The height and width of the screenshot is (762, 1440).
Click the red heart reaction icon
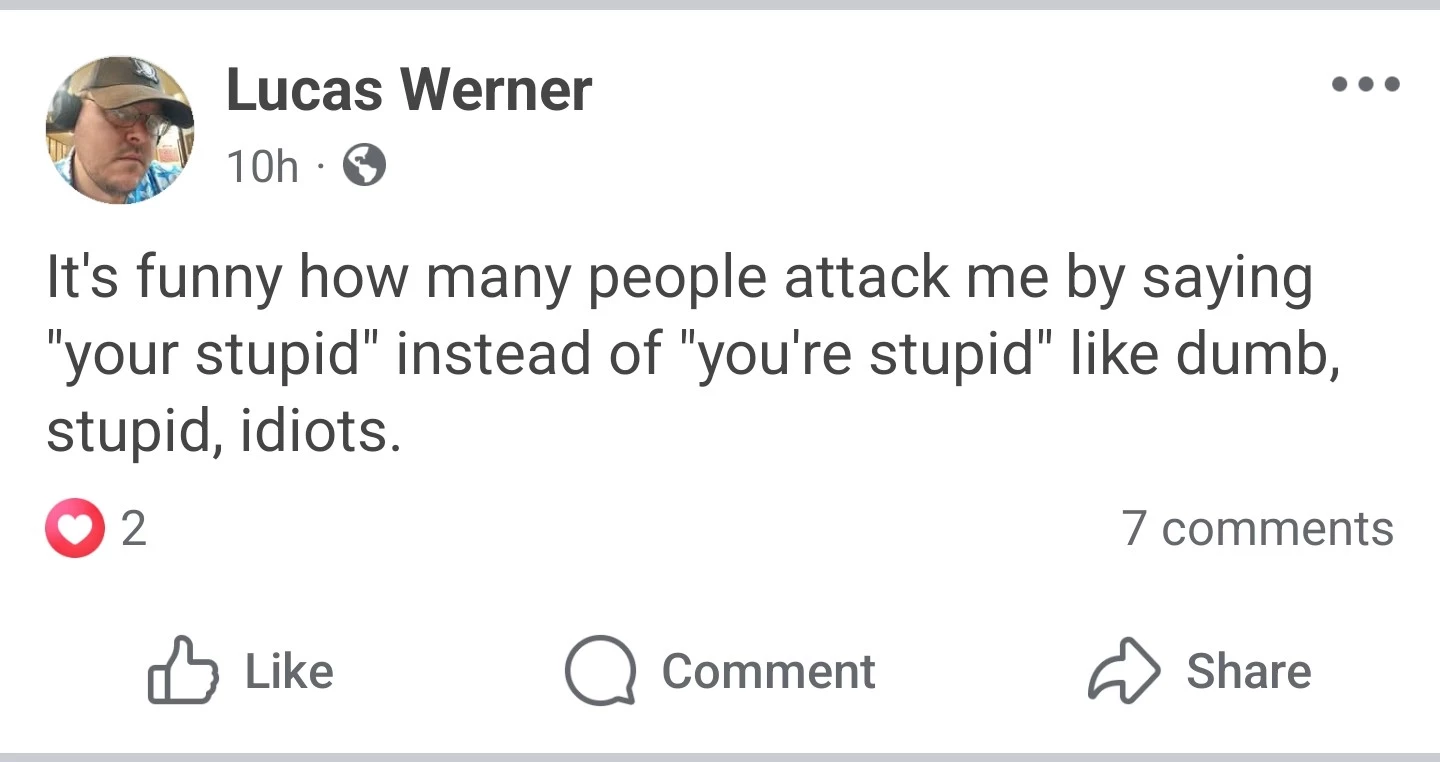[x=75, y=528]
